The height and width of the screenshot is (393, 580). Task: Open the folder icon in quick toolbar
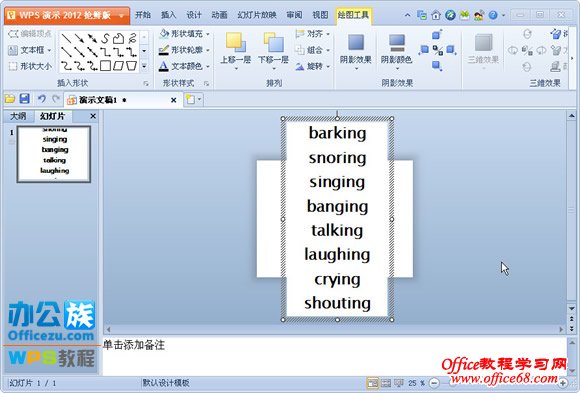10,99
